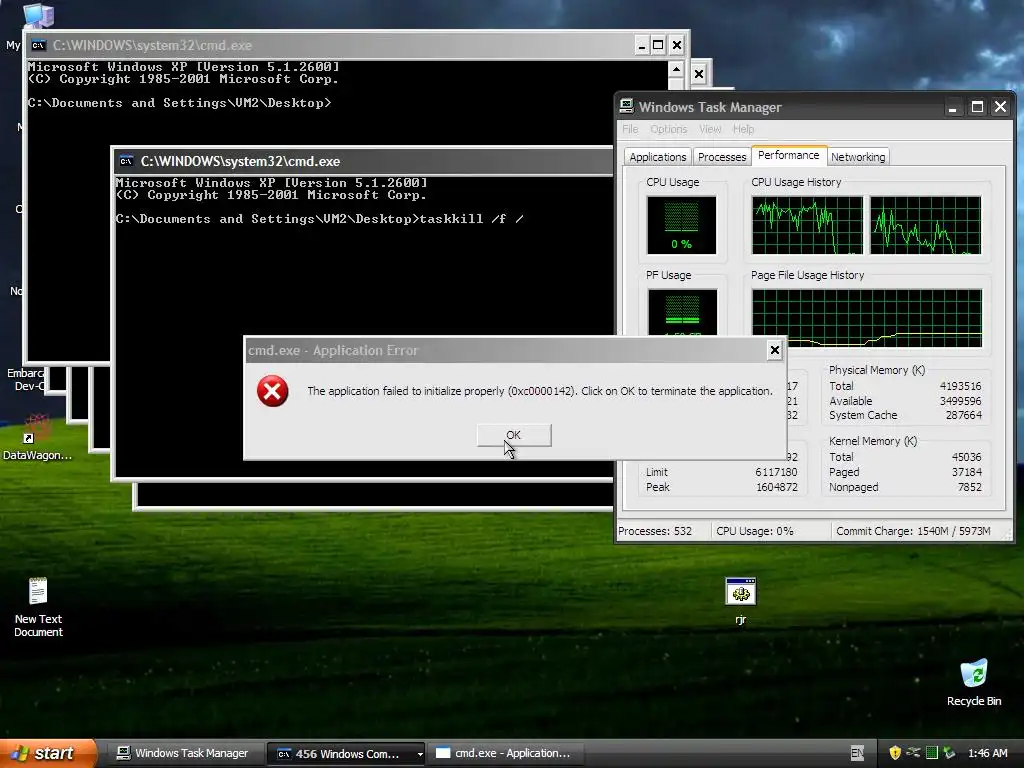Click the Physical Memory Total value 4193516

[960, 386]
